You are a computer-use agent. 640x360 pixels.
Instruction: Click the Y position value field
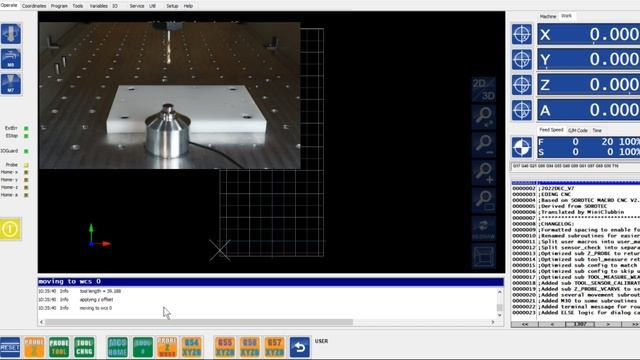click(x=589, y=60)
